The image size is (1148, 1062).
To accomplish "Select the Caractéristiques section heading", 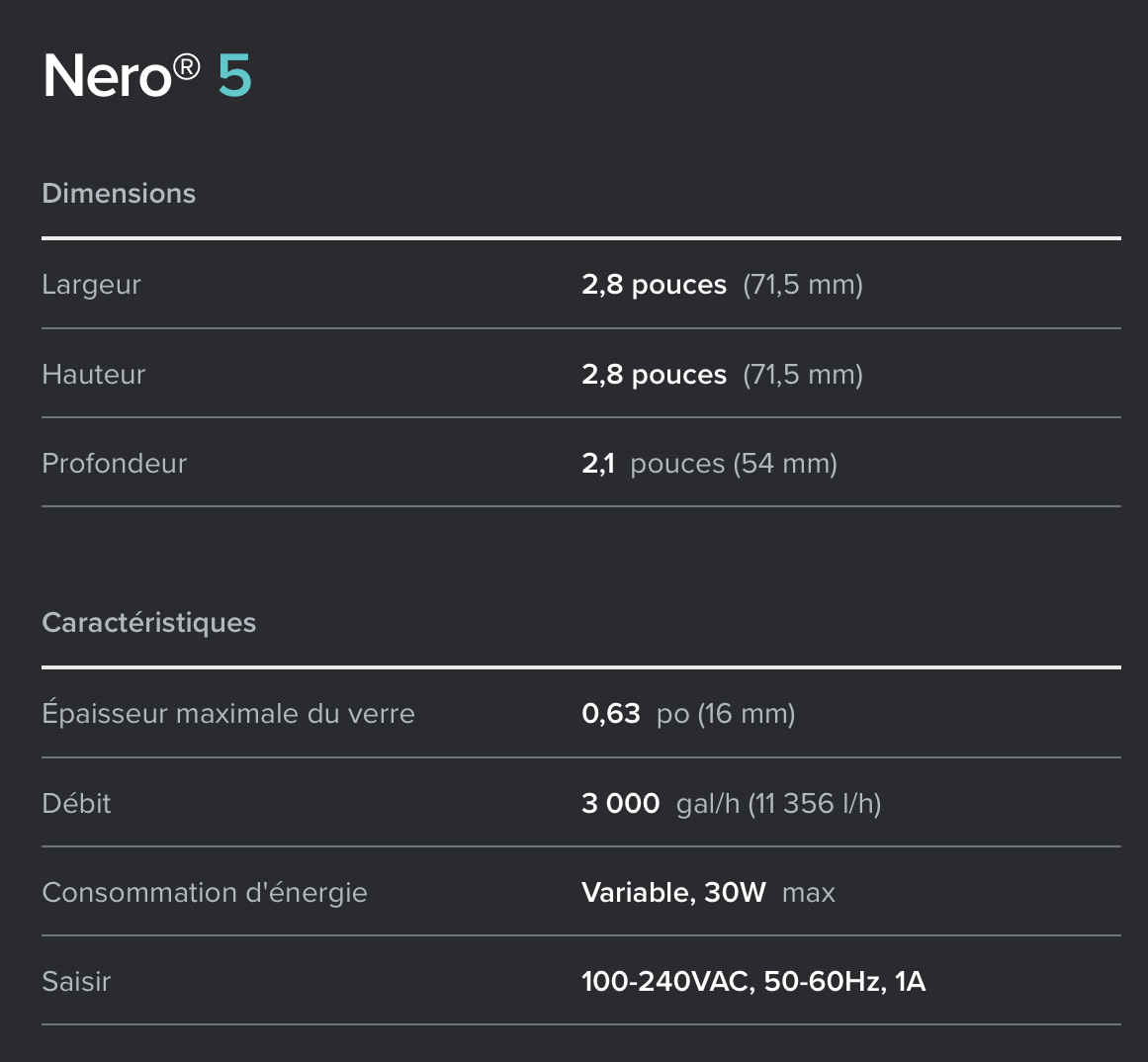I will 148,622.
